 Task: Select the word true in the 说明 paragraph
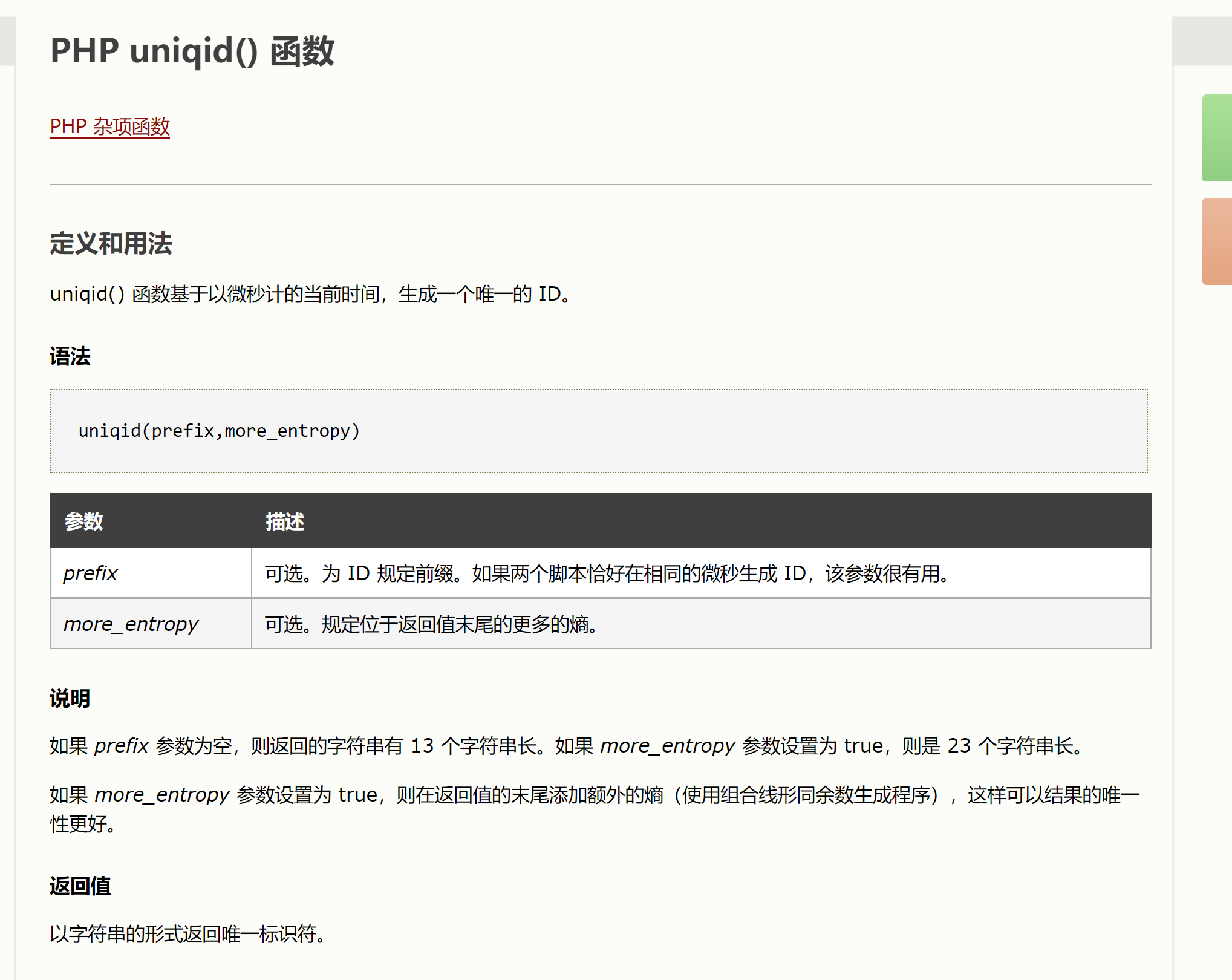point(861,745)
